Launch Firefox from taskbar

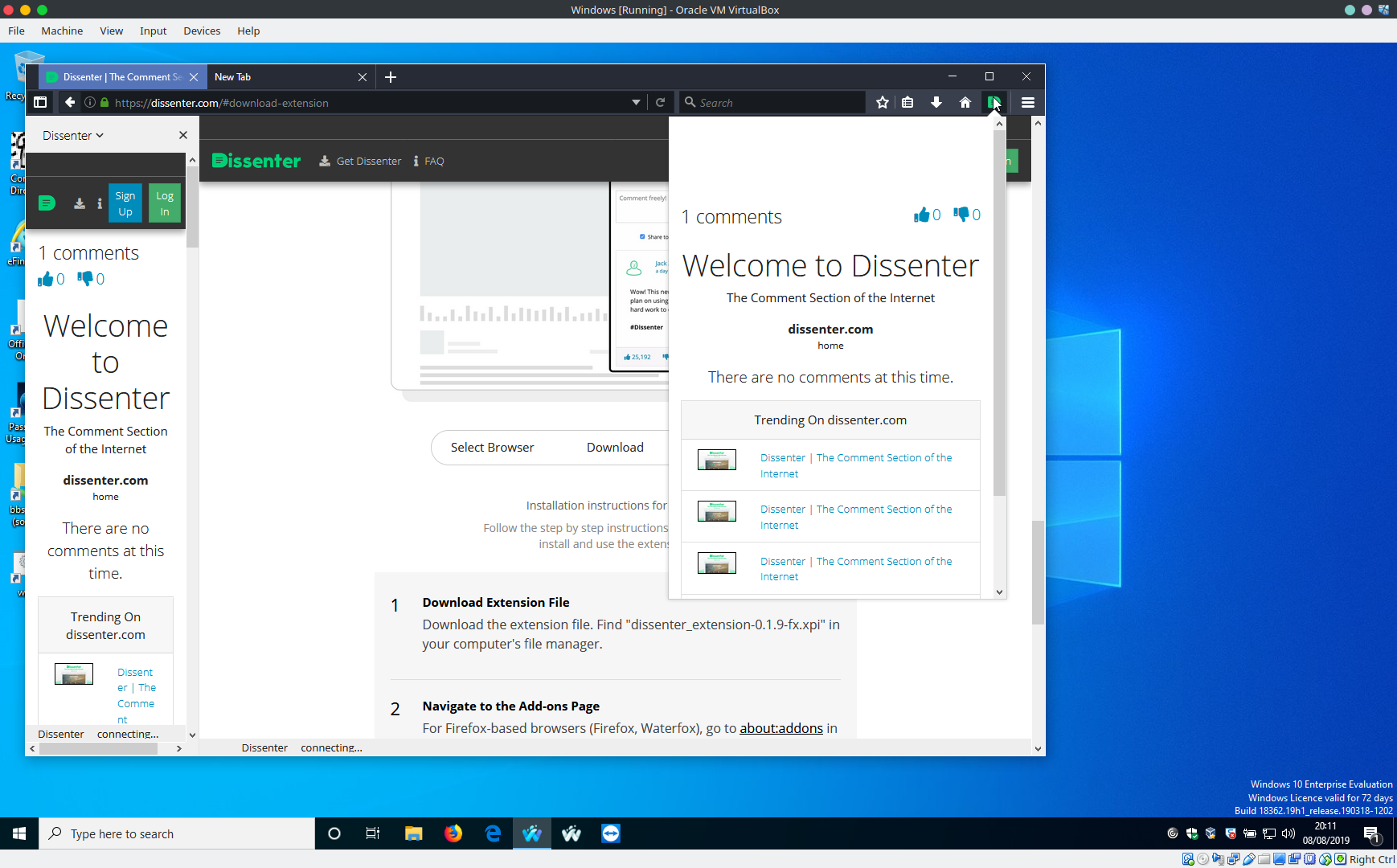pyautogui.click(x=453, y=833)
